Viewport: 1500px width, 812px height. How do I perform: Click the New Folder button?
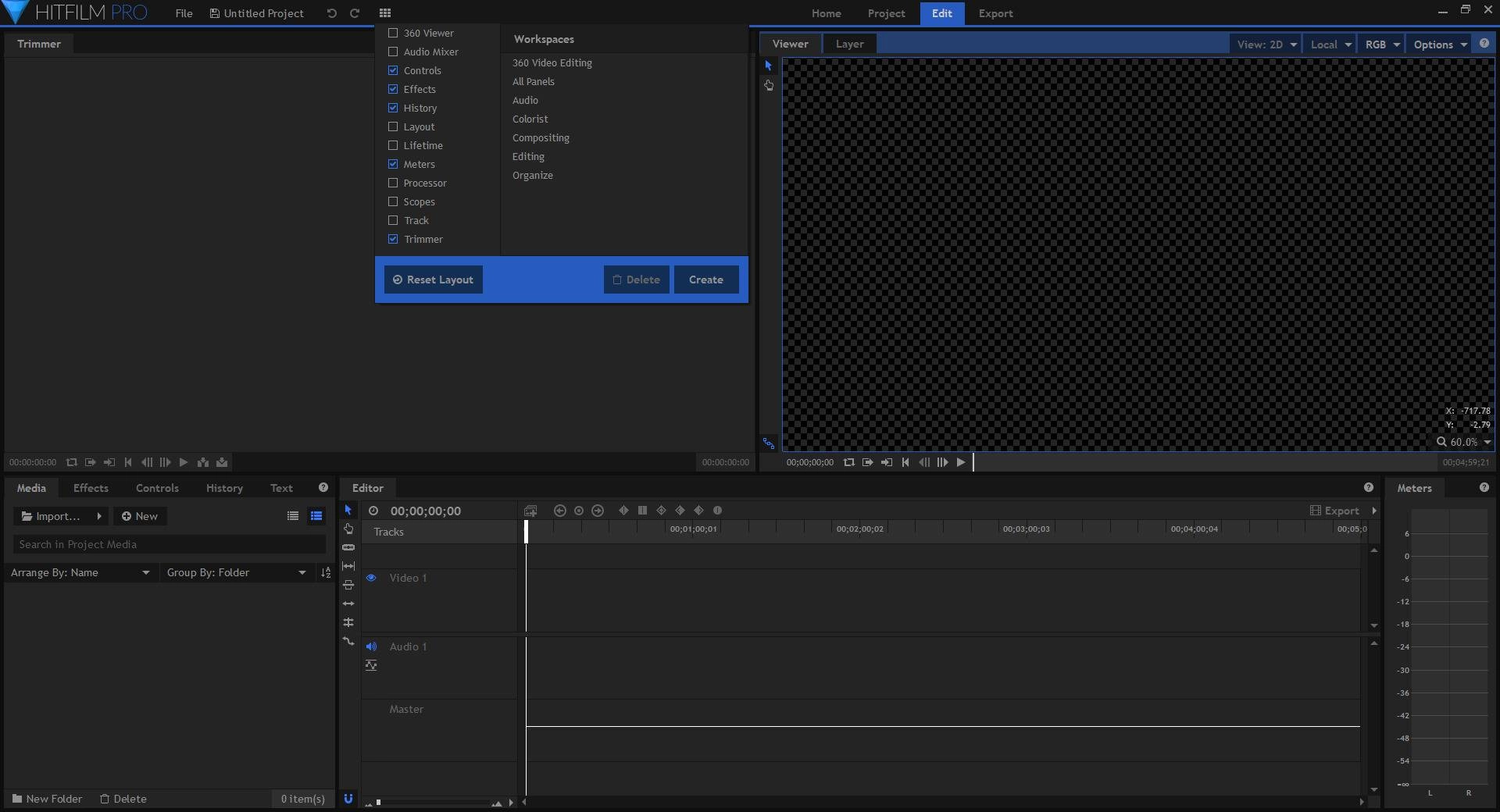47,799
